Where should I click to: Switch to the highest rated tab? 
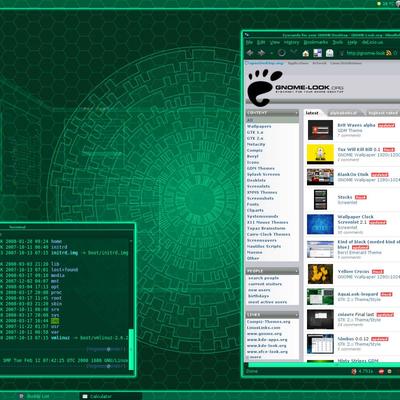383,113
